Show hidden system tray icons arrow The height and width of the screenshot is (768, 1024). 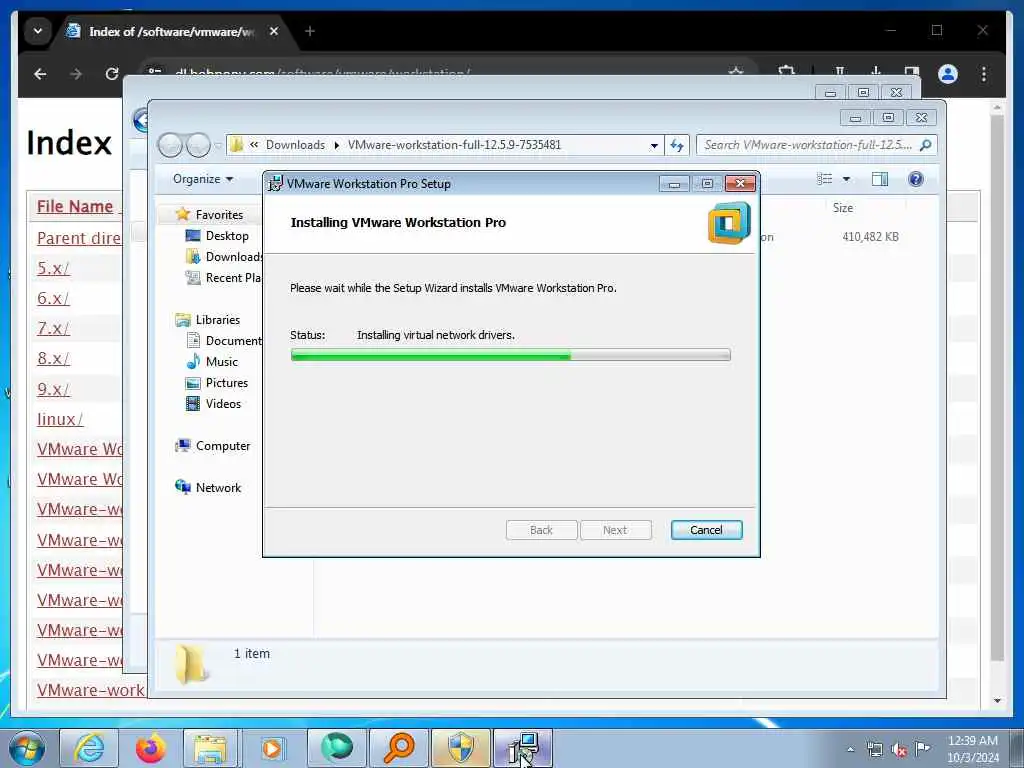(x=850, y=750)
